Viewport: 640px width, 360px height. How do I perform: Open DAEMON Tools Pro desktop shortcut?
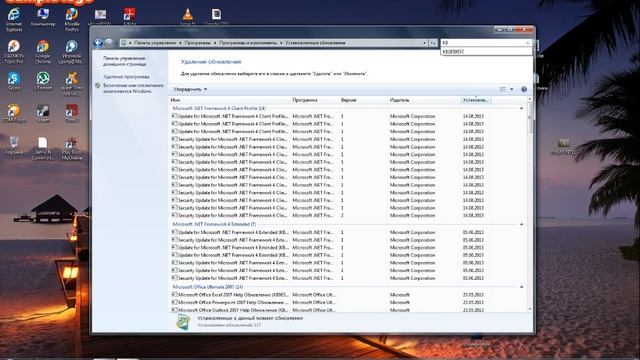pyautogui.click(x=14, y=52)
